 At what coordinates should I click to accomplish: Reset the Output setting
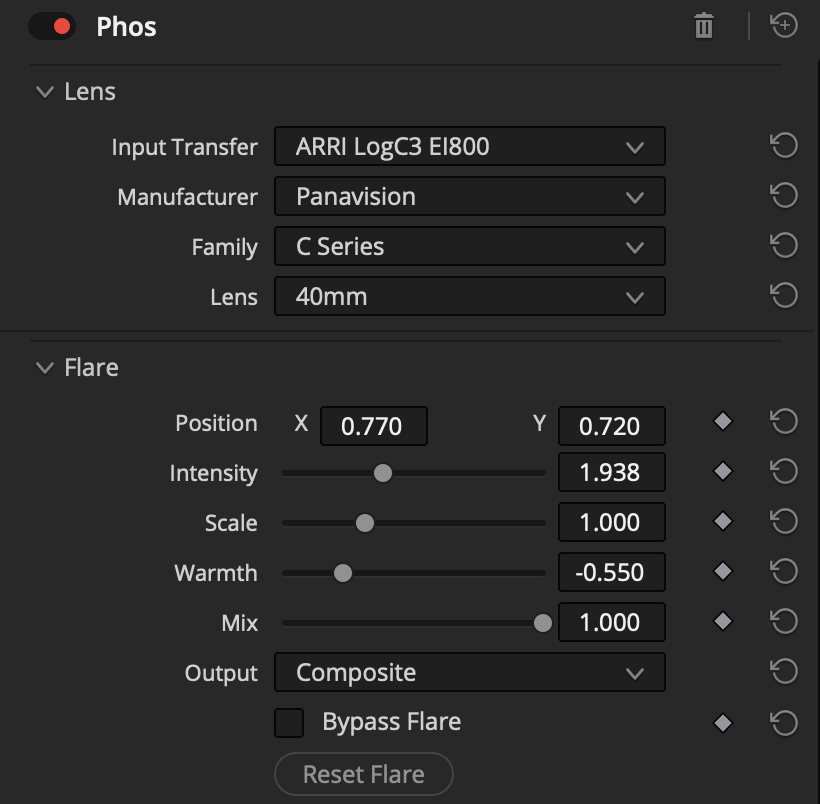point(784,671)
